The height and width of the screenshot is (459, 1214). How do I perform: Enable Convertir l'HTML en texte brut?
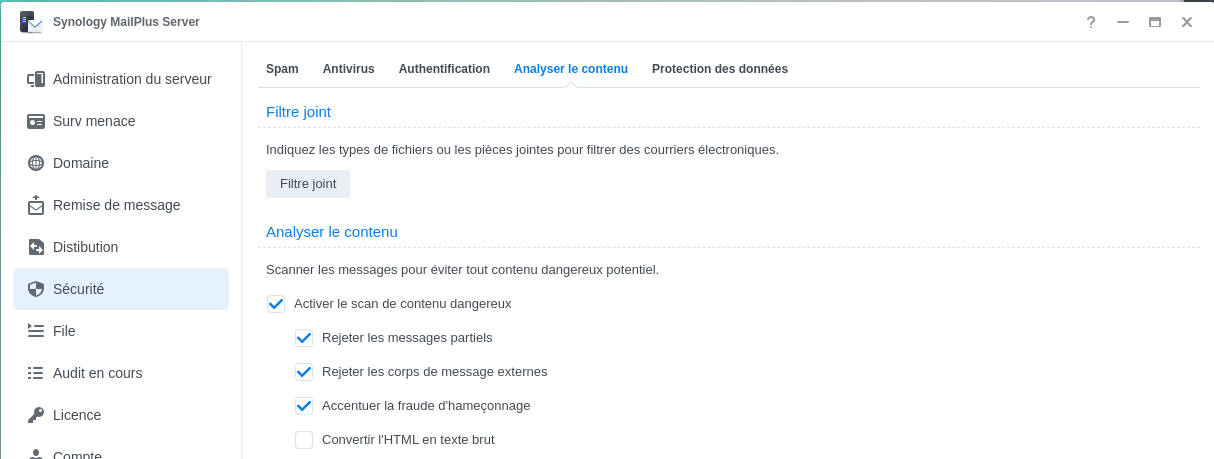[304, 440]
